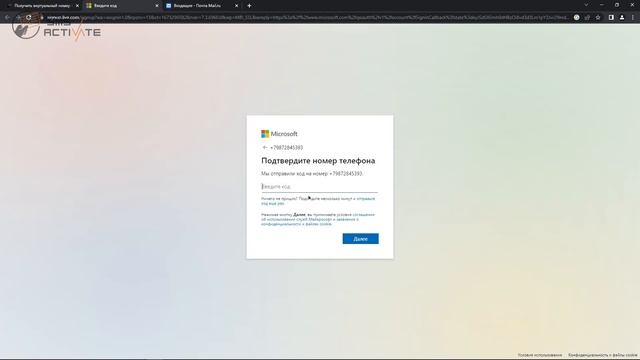Open the browser side panel

click(611, 18)
